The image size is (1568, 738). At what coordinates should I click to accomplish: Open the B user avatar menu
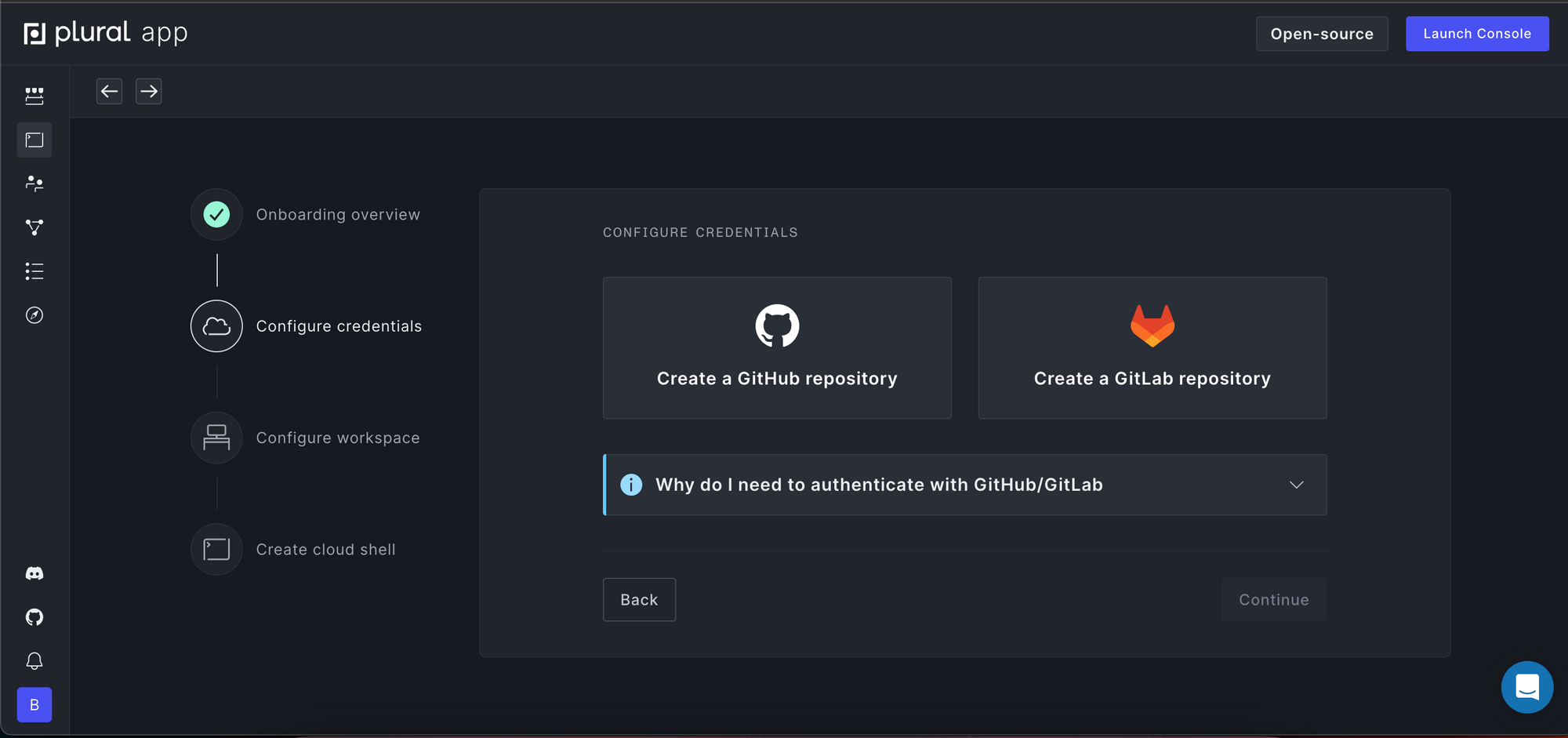tap(34, 705)
